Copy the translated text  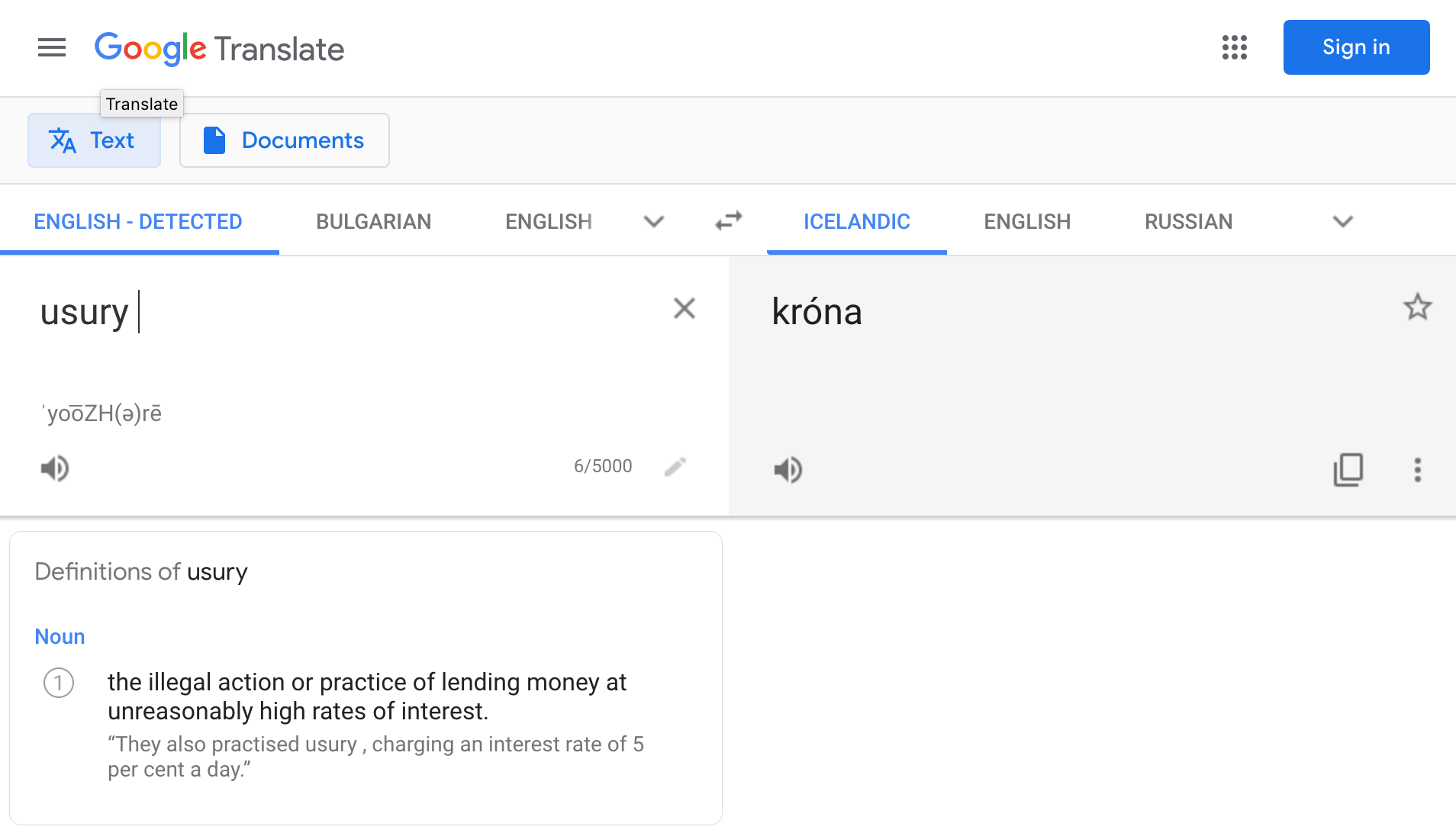click(x=1348, y=470)
